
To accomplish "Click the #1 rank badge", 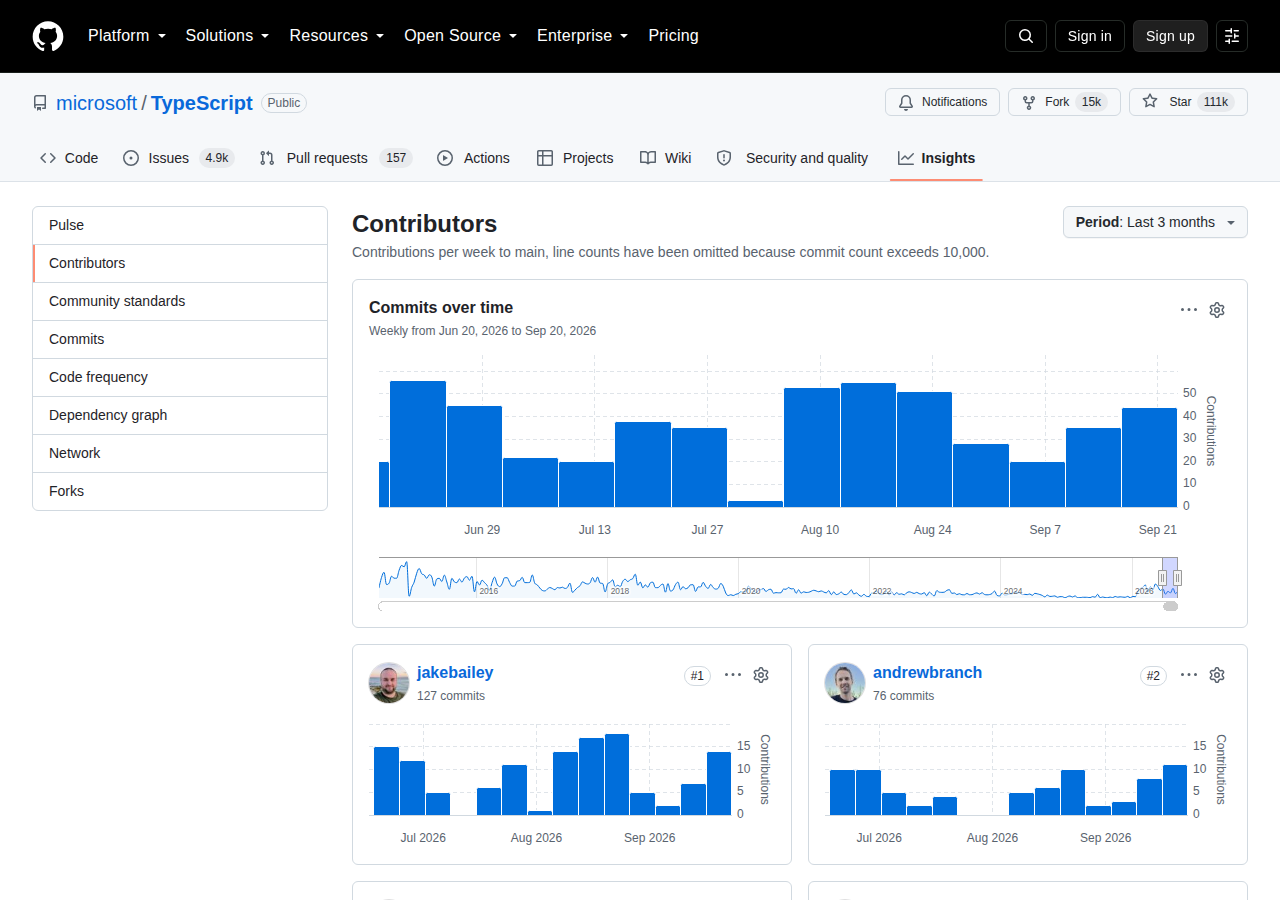I will (x=698, y=676).
